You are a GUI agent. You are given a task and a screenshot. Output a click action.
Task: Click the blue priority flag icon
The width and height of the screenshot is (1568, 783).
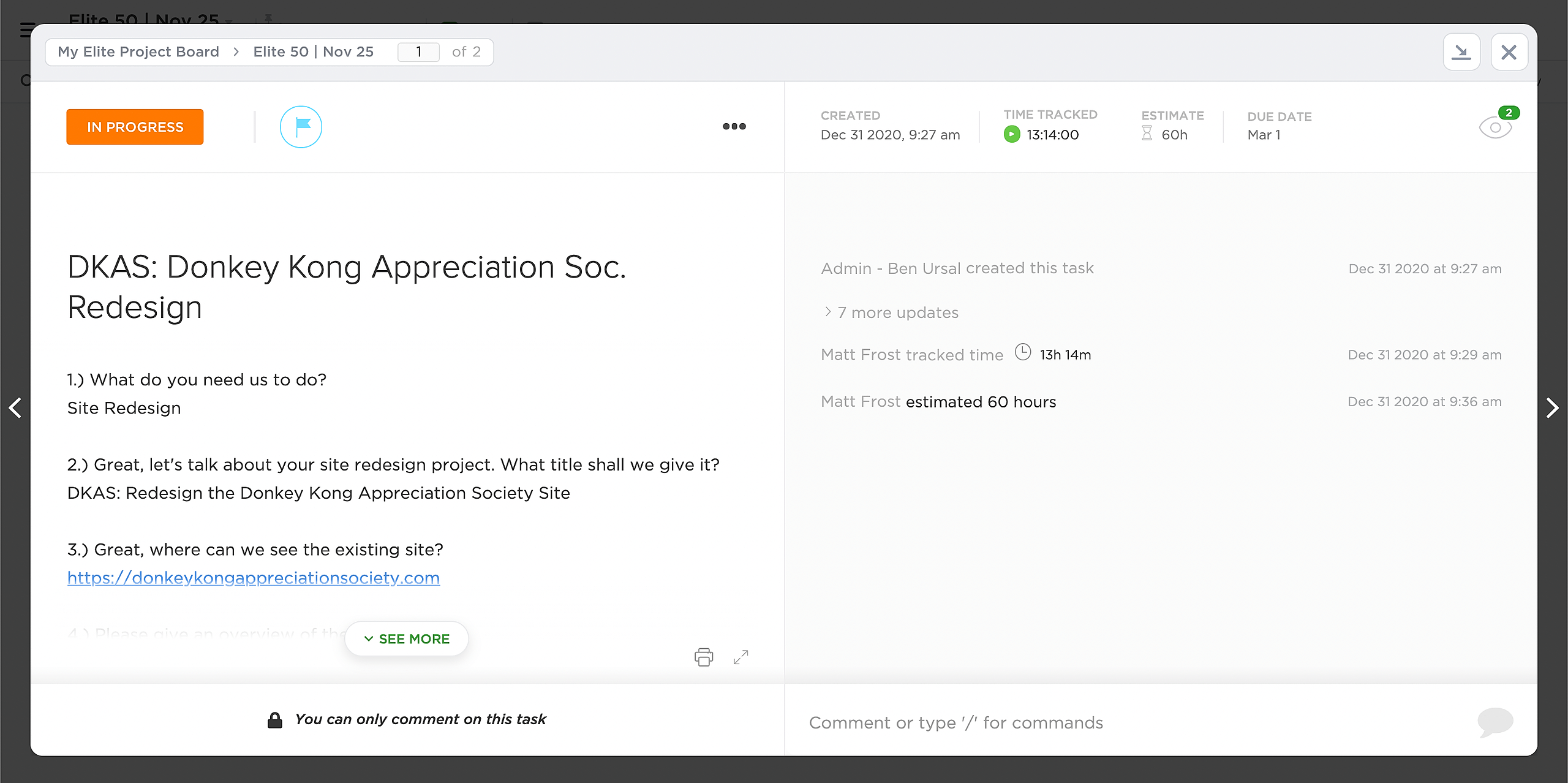point(301,127)
